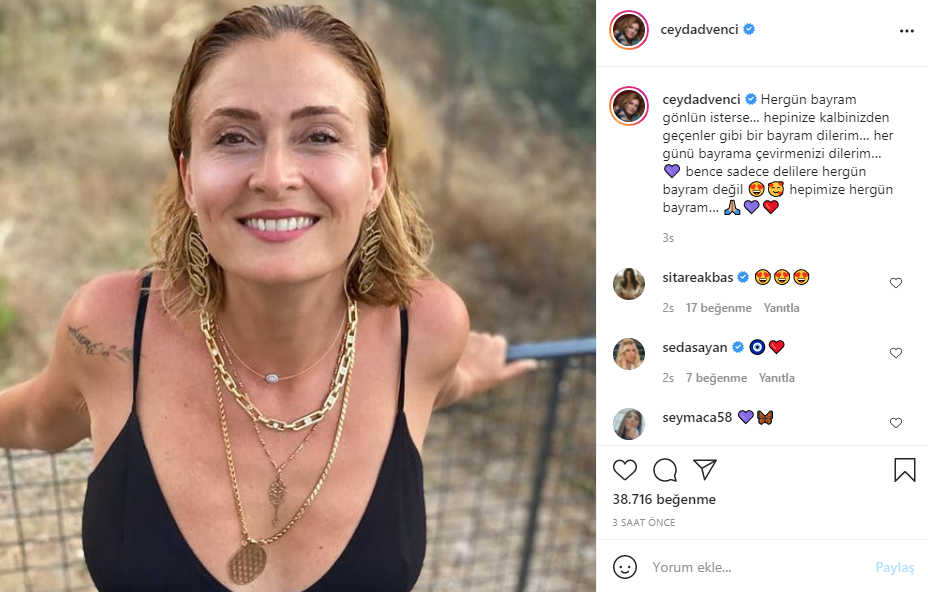Reply to sitareakbas's comment with Yanıtla
The width and height of the screenshot is (928, 592).
[781, 308]
